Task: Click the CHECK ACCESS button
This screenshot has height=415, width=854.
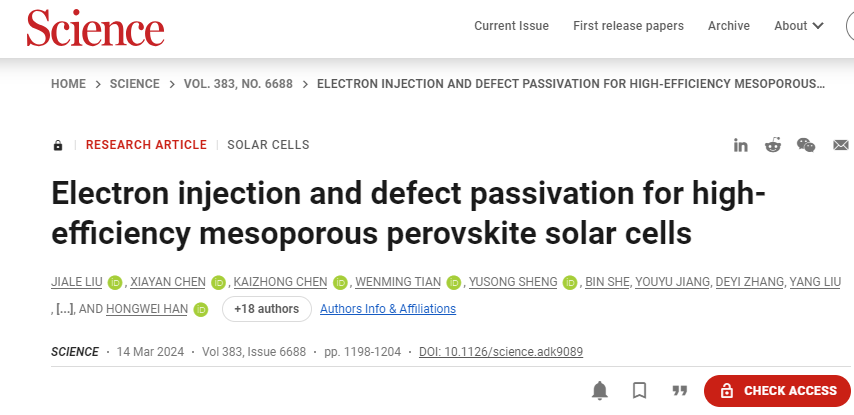Action: pyautogui.click(x=777, y=390)
